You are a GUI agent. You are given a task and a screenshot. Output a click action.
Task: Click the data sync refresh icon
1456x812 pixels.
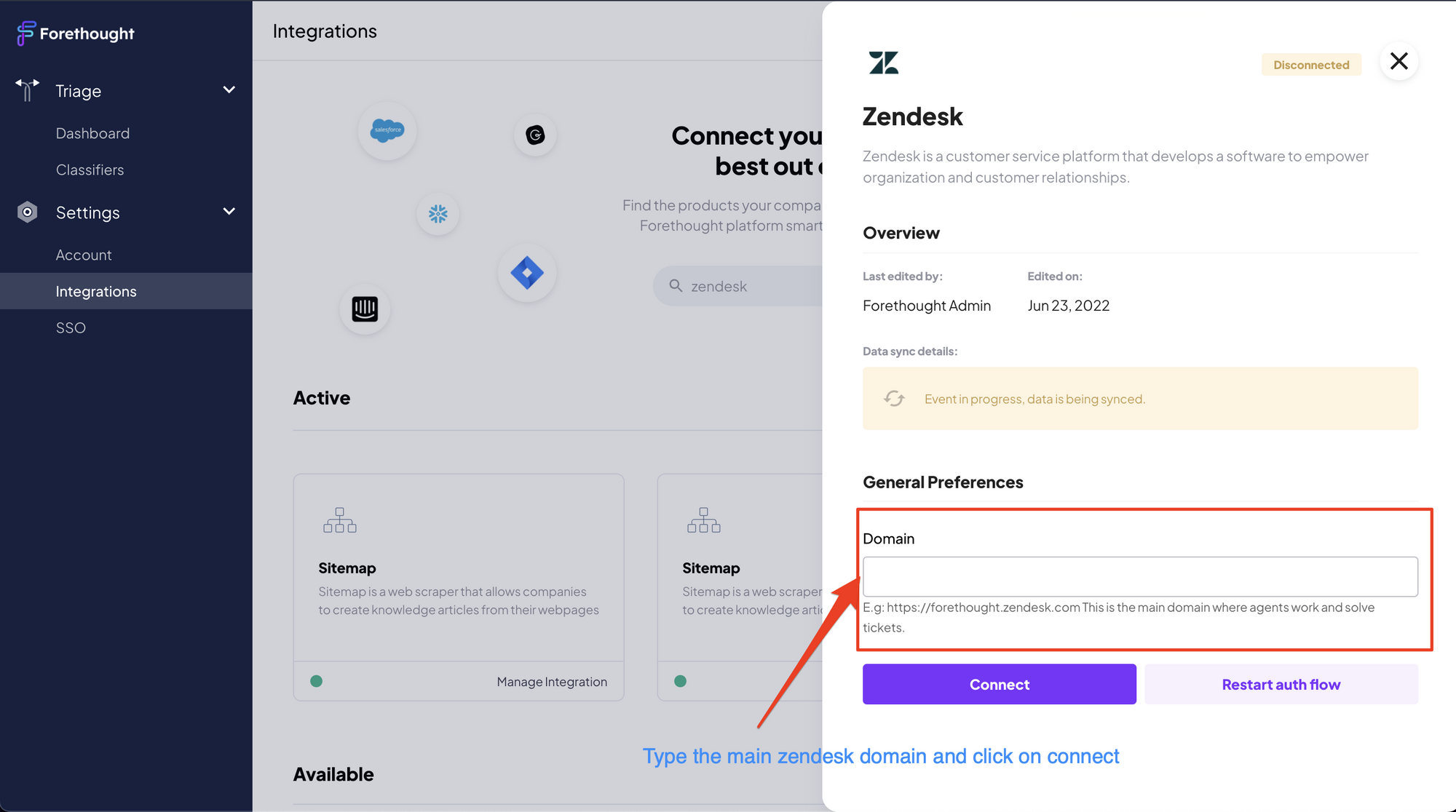(x=894, y=398)
